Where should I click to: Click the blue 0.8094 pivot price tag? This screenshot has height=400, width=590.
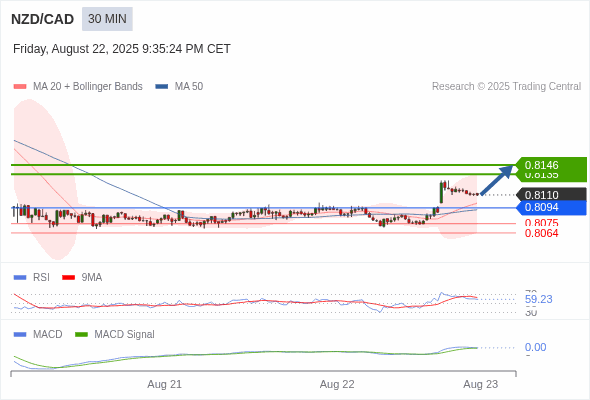tap(551, 207)
